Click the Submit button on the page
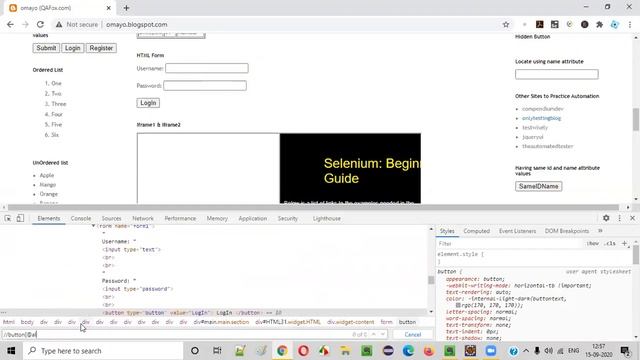640x360 pixels. (46, 48)
